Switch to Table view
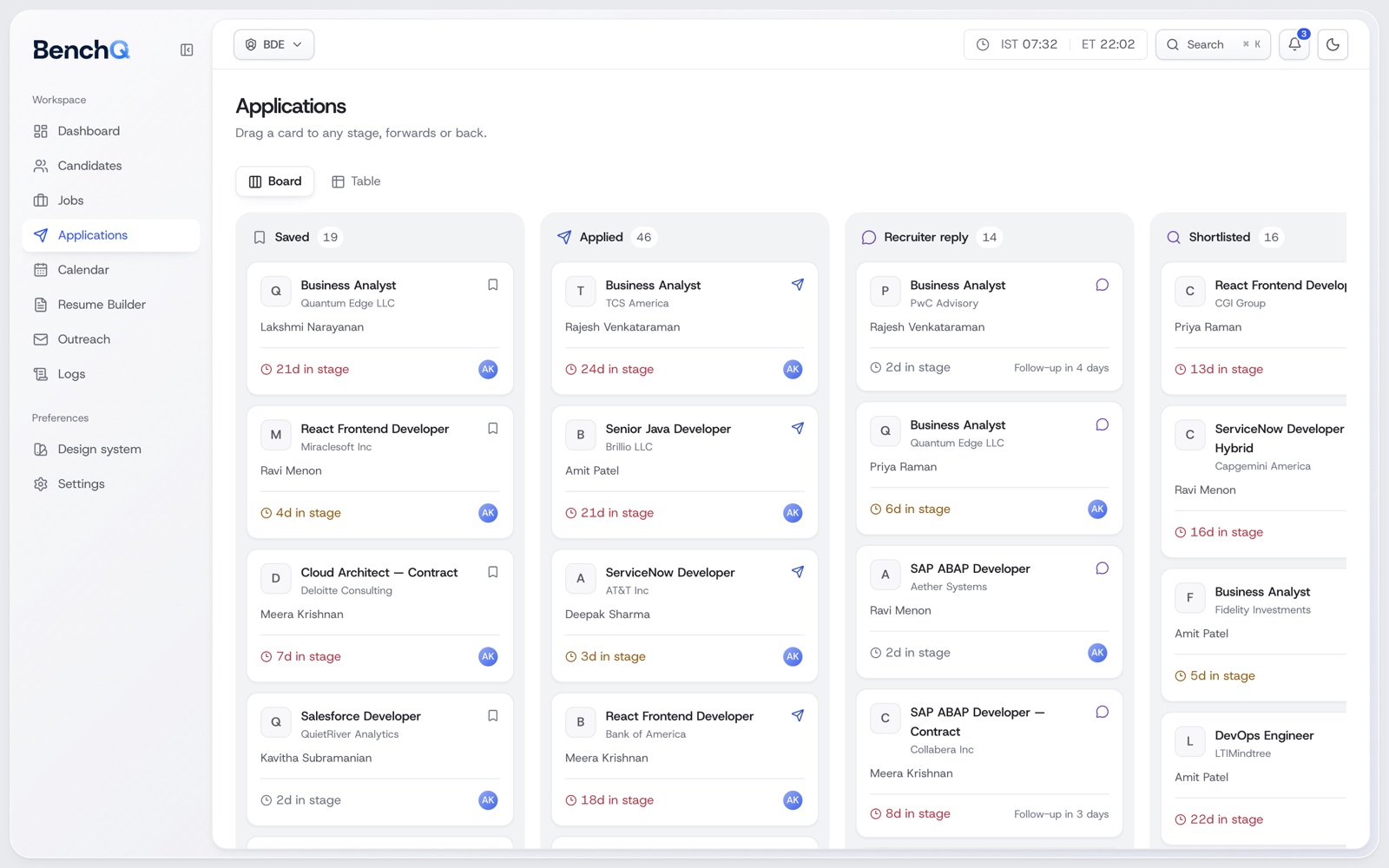1389x868 pixels. pos(356,181)
